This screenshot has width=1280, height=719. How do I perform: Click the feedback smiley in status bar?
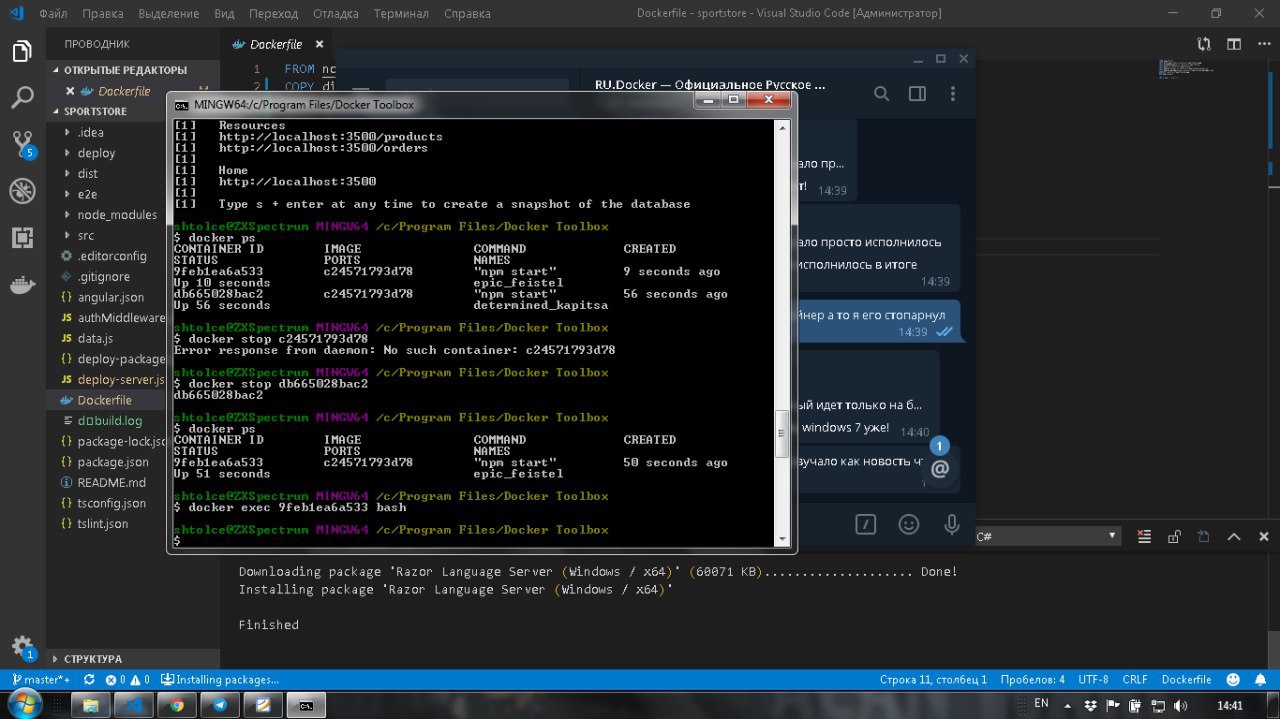(1233, 680)
